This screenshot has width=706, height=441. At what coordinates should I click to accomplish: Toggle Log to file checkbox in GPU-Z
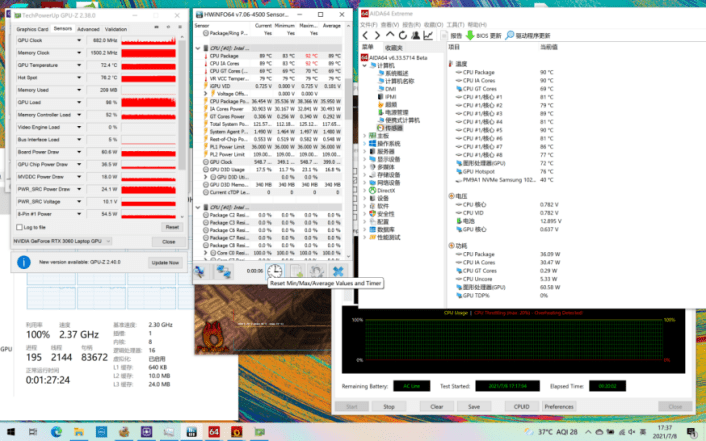click(19, 227)
